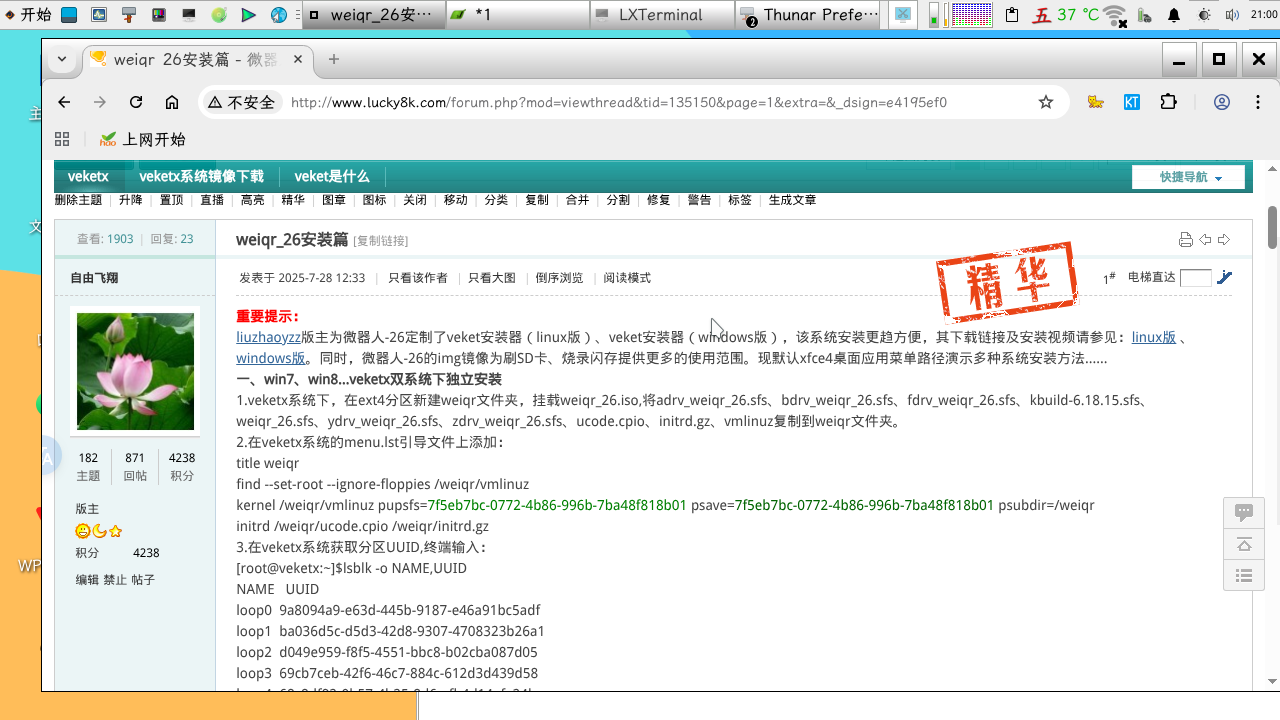
Task: Open Chrome's three-dot menu
Action: 1258,102
